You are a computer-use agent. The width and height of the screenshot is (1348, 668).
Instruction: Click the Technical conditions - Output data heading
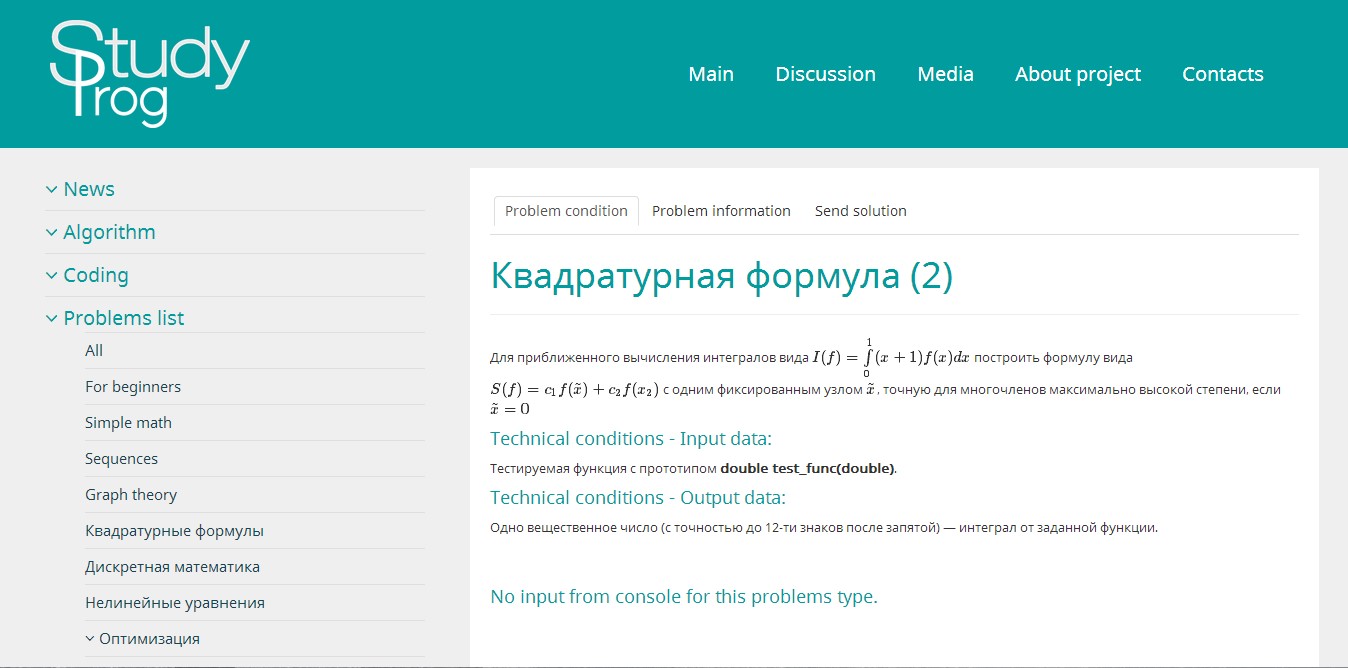tap(638, 497)
